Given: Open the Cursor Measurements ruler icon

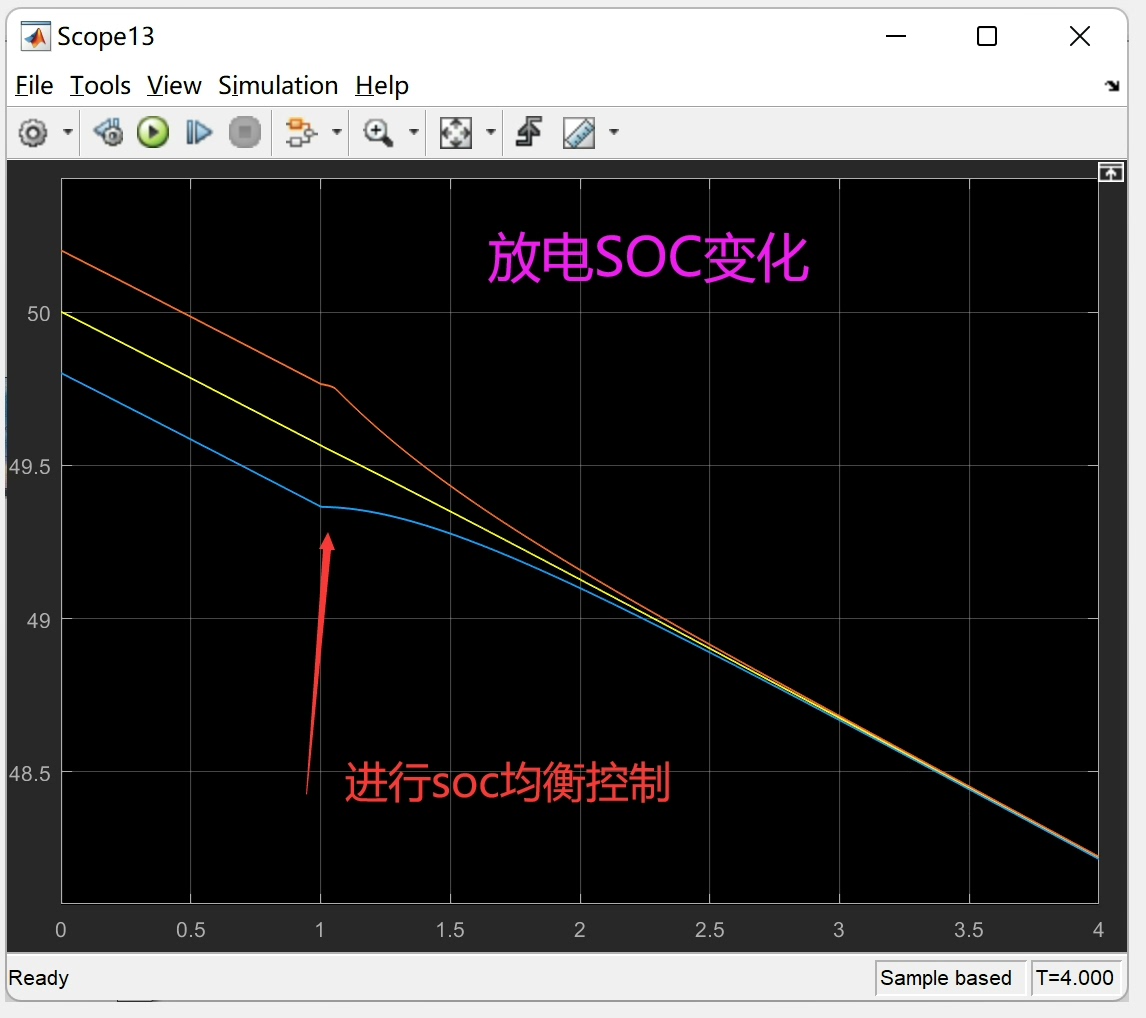Looking at the screenshot, I should (579, 133).
